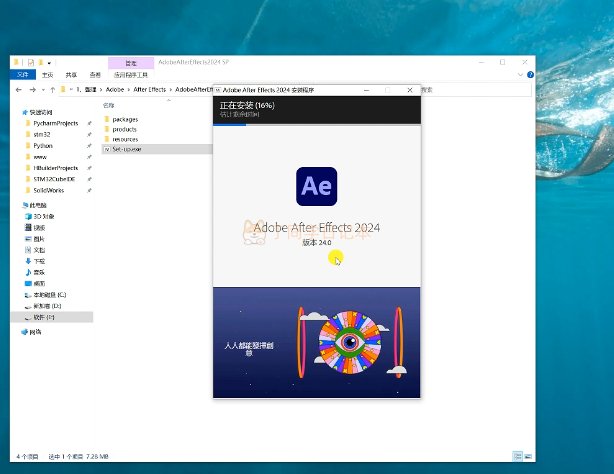Click the installation progress bar

(316, 124)
